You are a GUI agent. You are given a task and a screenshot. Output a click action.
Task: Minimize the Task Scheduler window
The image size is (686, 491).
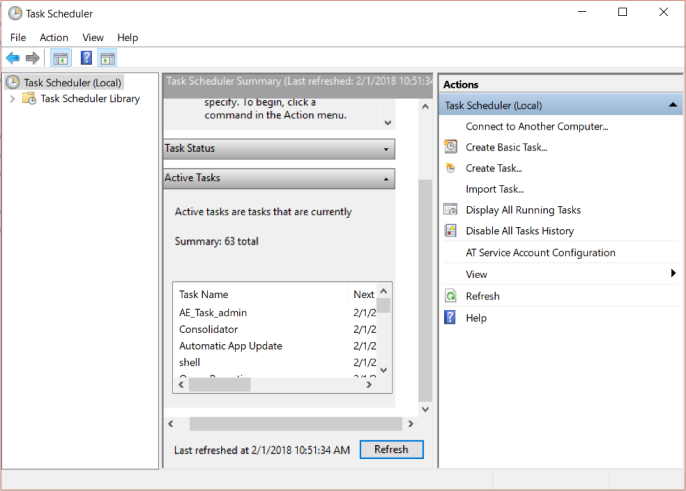coord(582,12)
